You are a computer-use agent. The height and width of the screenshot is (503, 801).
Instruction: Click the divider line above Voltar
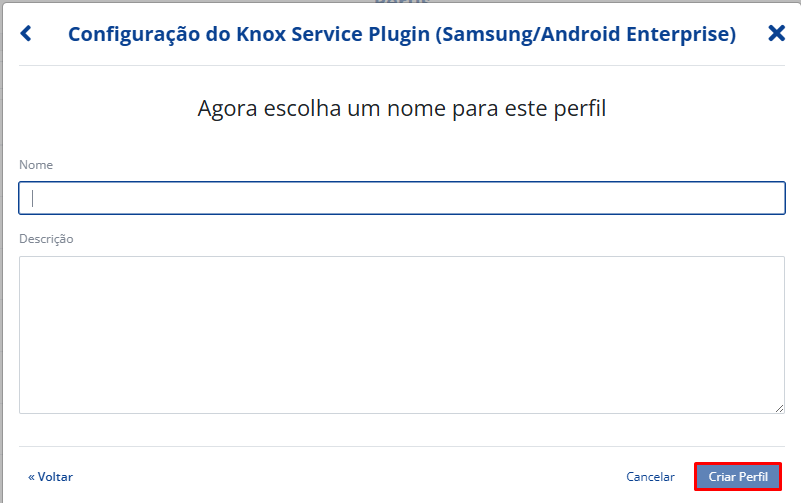[x=401, y=446]
